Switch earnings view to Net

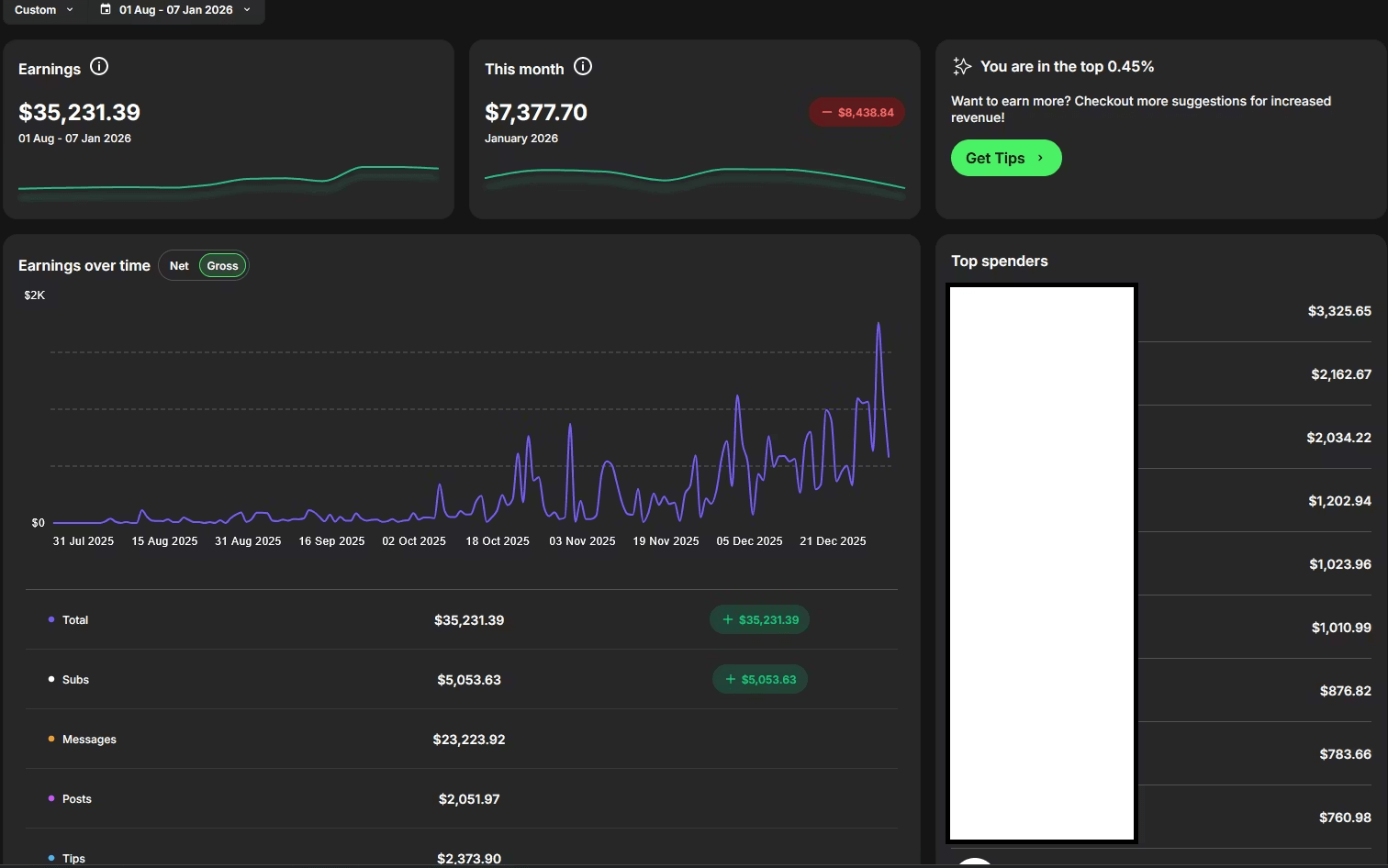tap(179, 265)
